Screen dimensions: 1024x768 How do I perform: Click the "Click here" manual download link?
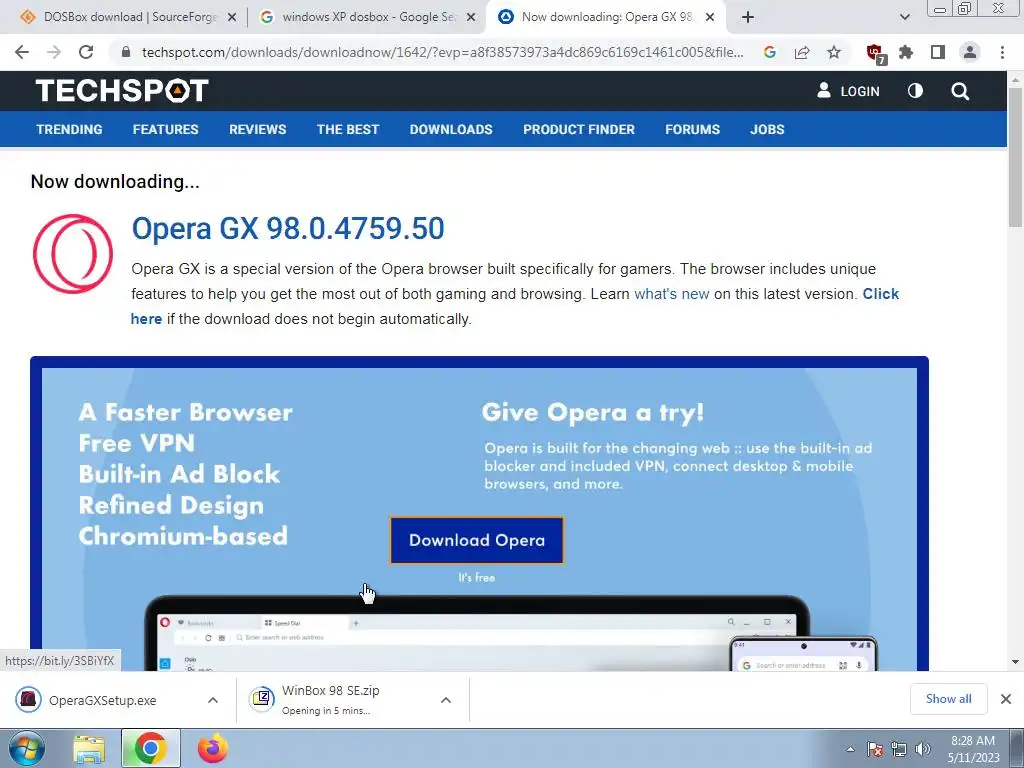pos(880,294)
